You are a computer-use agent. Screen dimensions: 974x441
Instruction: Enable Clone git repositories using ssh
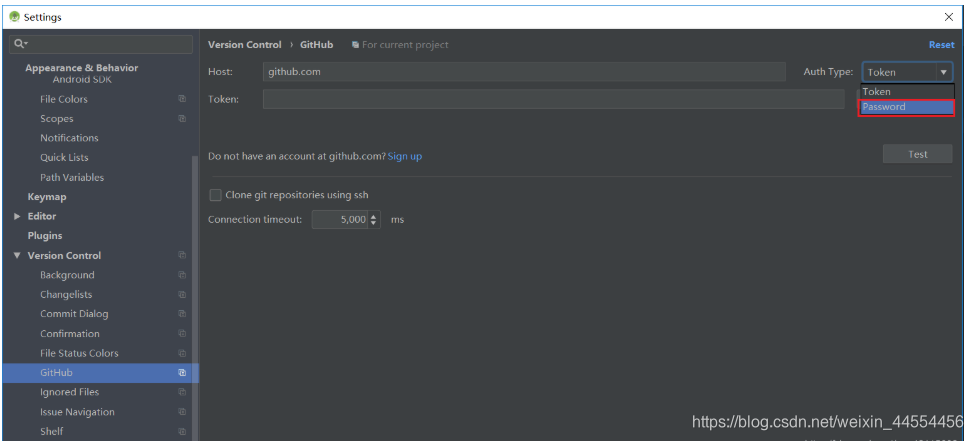click(216, 195)
